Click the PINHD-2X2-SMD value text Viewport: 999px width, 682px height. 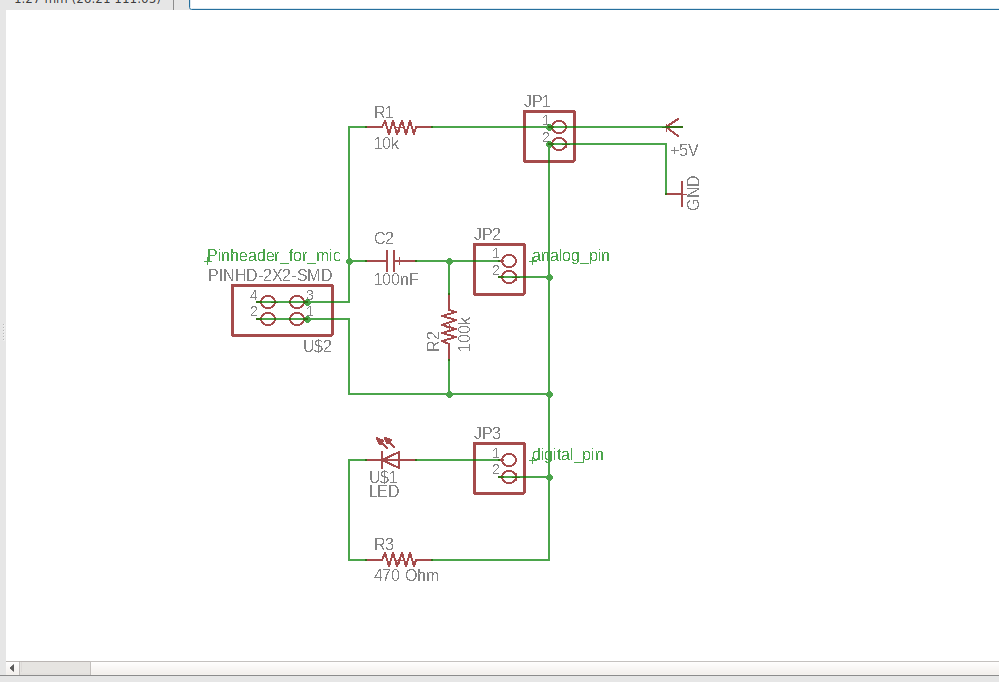point(270,275)
